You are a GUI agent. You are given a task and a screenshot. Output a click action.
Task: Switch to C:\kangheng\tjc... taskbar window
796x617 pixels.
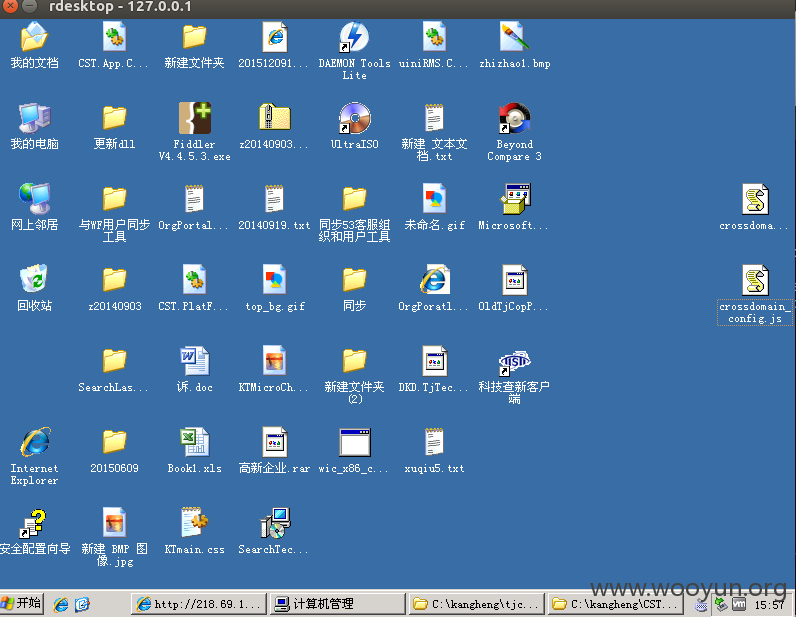tap(476, 604)
